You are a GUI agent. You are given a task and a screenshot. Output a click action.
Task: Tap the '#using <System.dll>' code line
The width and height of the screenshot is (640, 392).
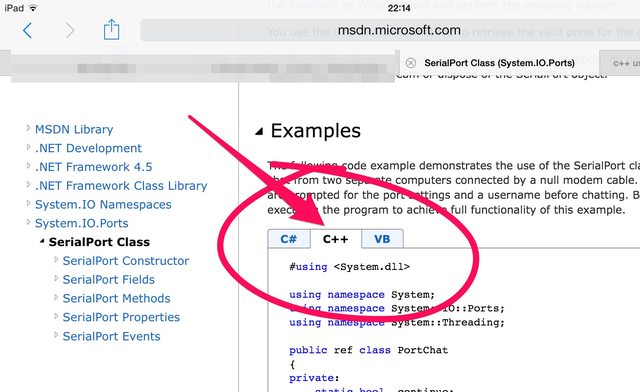tap(349, 267)
